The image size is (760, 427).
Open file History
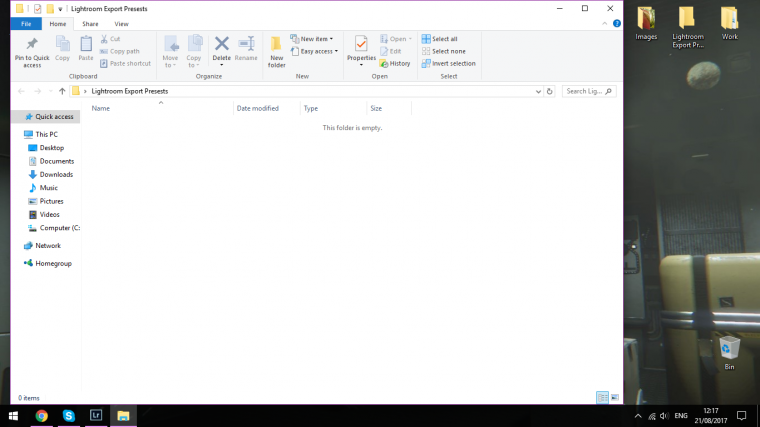point(395,63)
